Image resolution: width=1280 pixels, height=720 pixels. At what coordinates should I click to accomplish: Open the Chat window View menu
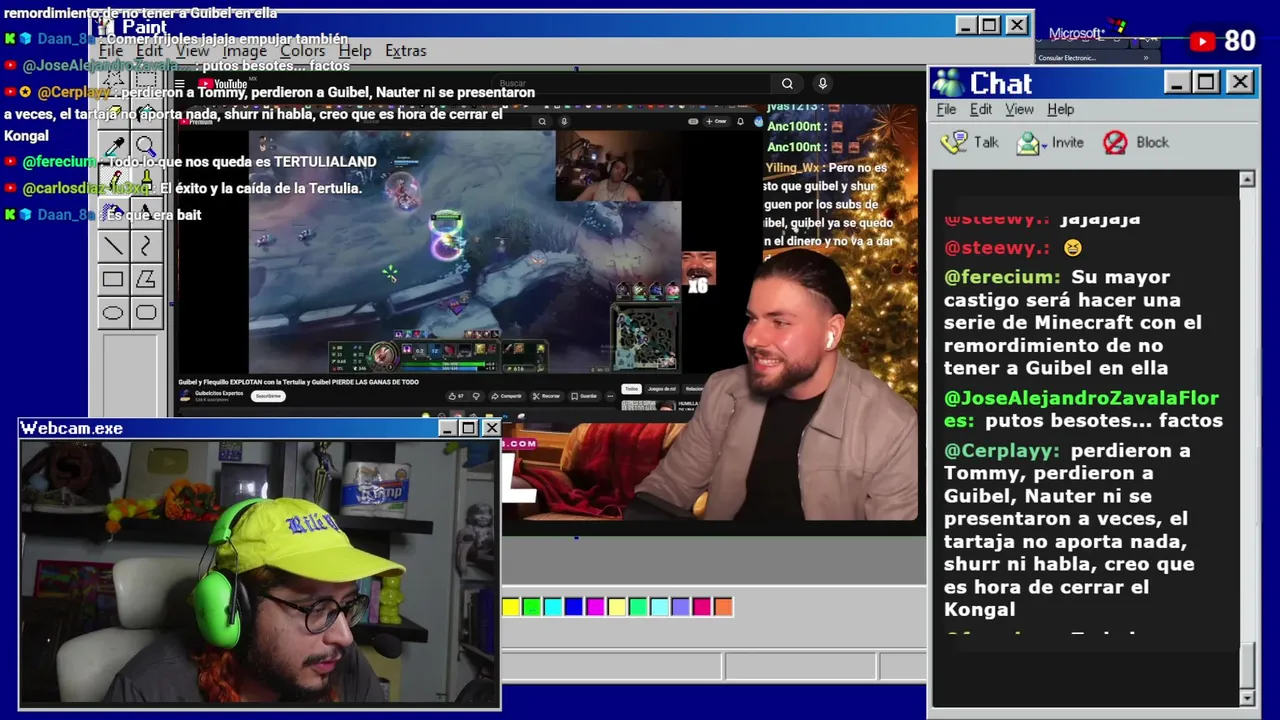point(1019,109)
